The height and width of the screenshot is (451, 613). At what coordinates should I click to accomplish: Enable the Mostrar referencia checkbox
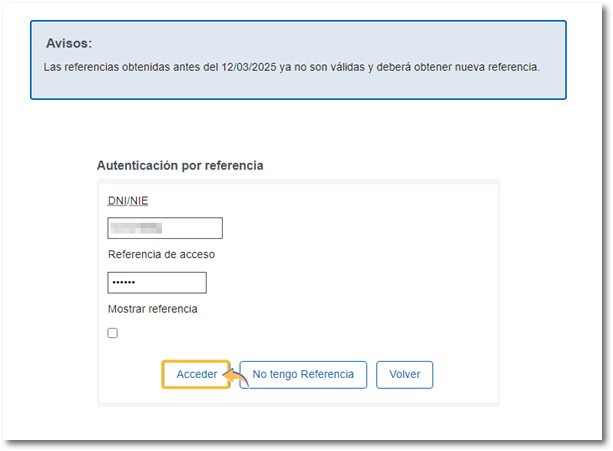pos(113,333)
